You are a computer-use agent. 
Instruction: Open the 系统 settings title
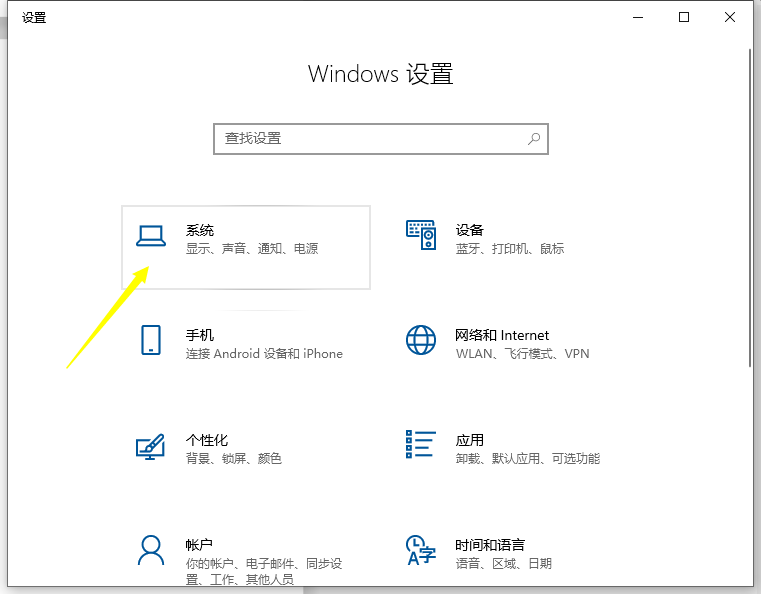(200, 231)
